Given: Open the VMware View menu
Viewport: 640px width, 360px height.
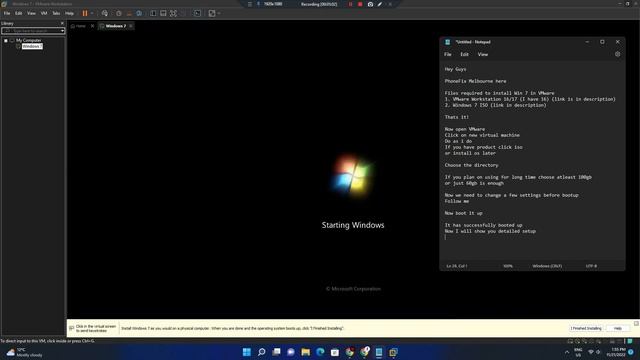Looking at the screenshot, I should (31, 13).
